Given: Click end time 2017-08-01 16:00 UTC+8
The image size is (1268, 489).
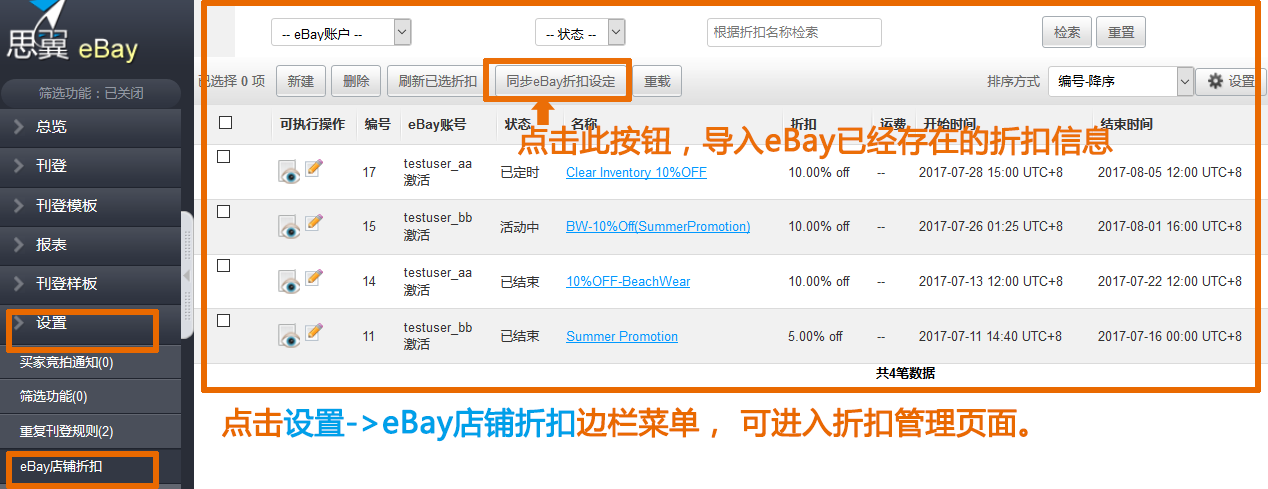Looking at the screenshot, I should [x=1170, y=227].
